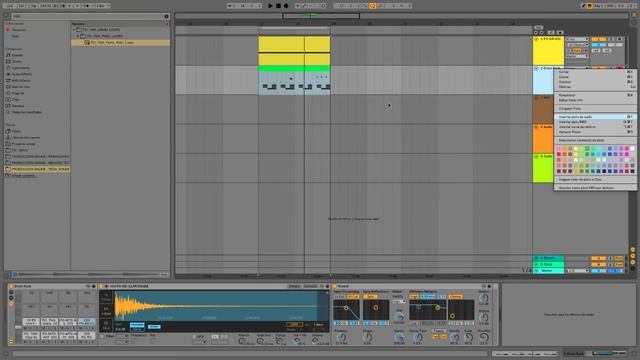The height and width of the screenshot is (360, 640).
Task: Fold track 1 with its unfold button
Action: [536, 39]
